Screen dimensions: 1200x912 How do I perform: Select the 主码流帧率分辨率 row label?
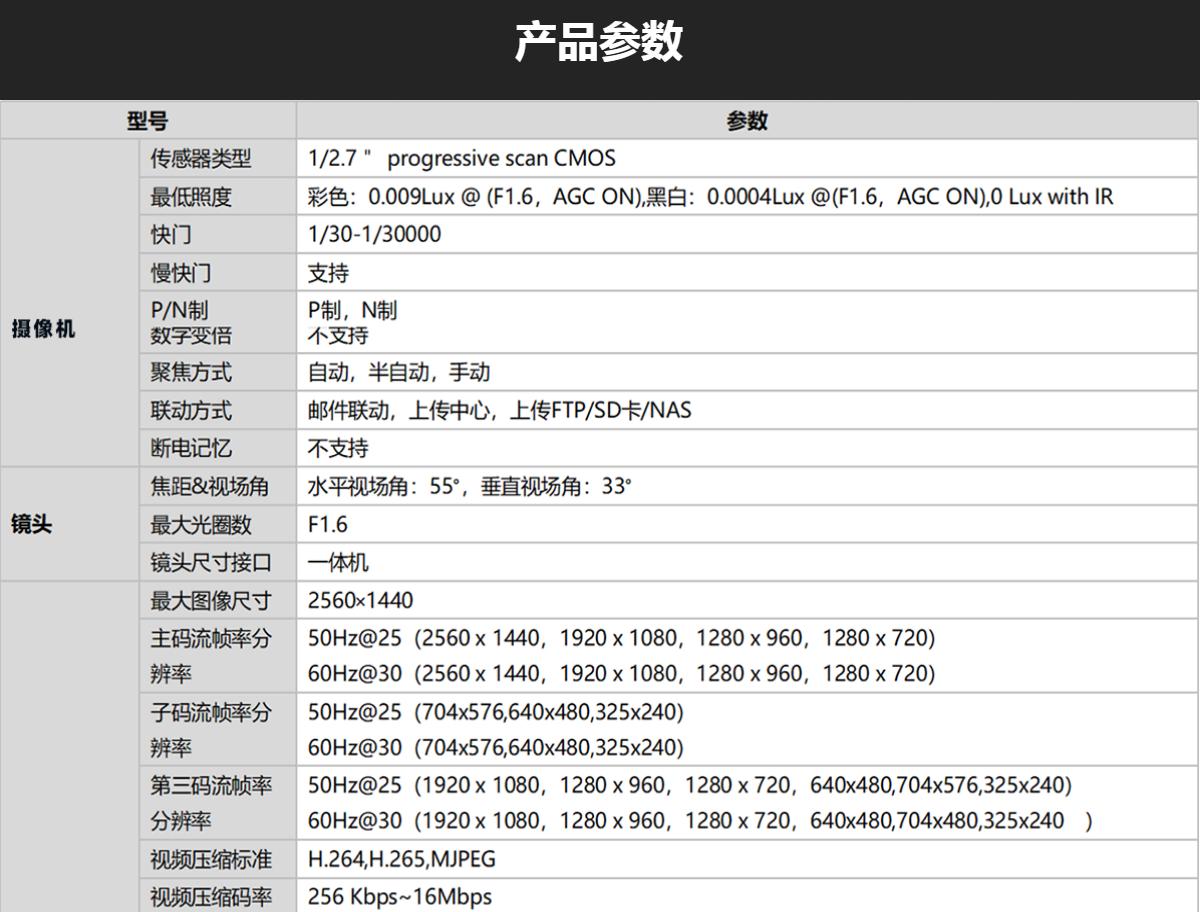[x=211, y=655]
